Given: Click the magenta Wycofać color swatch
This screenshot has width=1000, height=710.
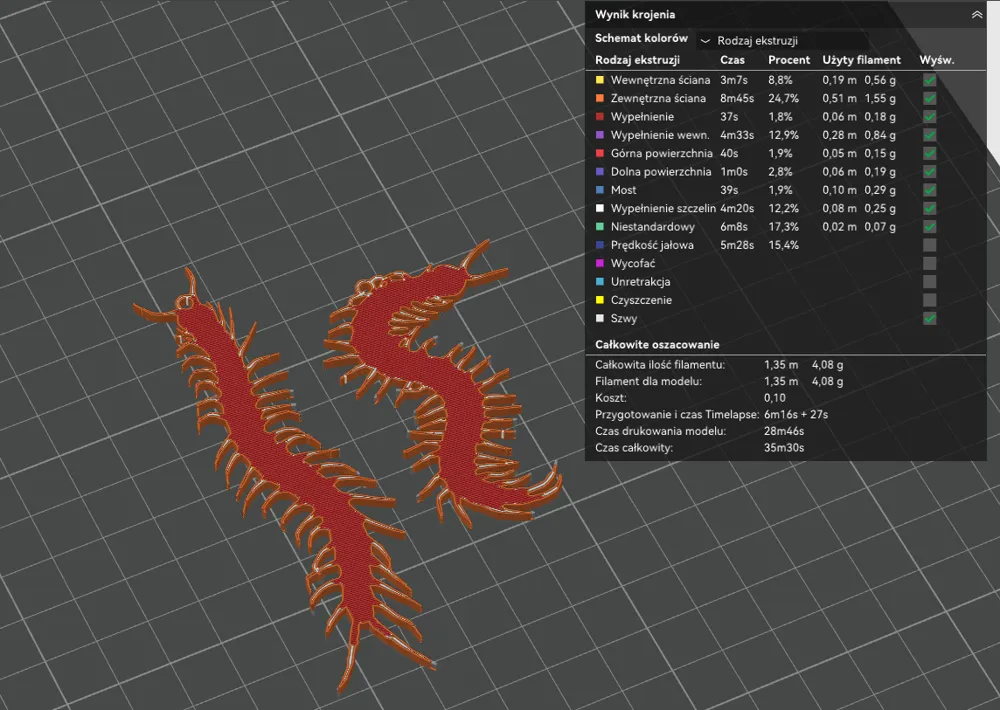Looking at the screenshot, I should (599, 263).
